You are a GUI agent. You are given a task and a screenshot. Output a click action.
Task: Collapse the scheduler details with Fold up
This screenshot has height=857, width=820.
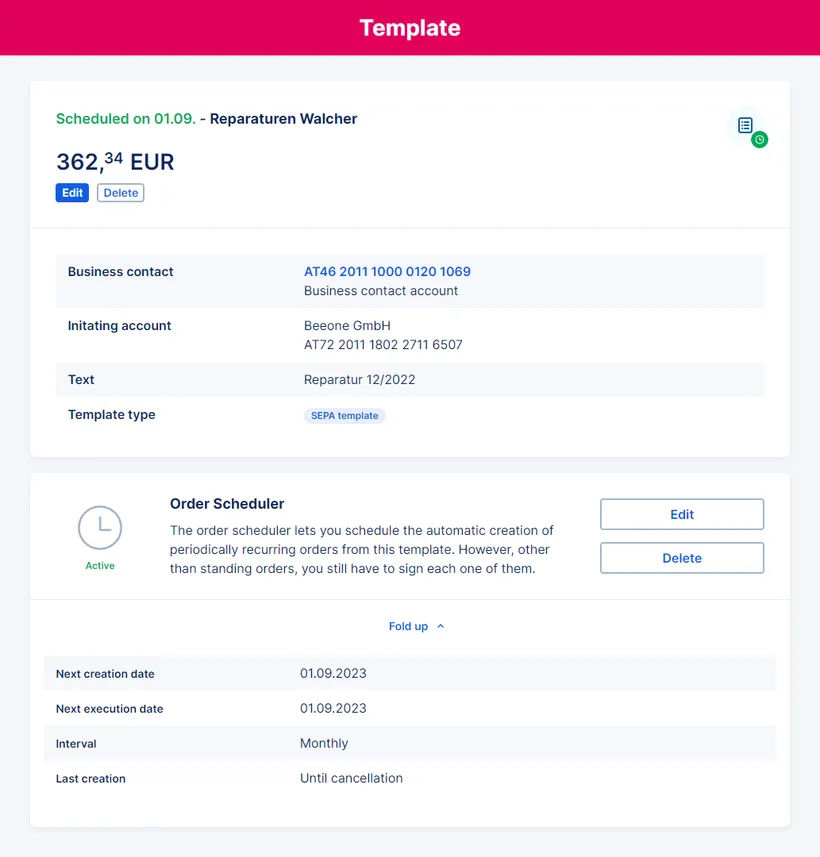coord(410,626)
